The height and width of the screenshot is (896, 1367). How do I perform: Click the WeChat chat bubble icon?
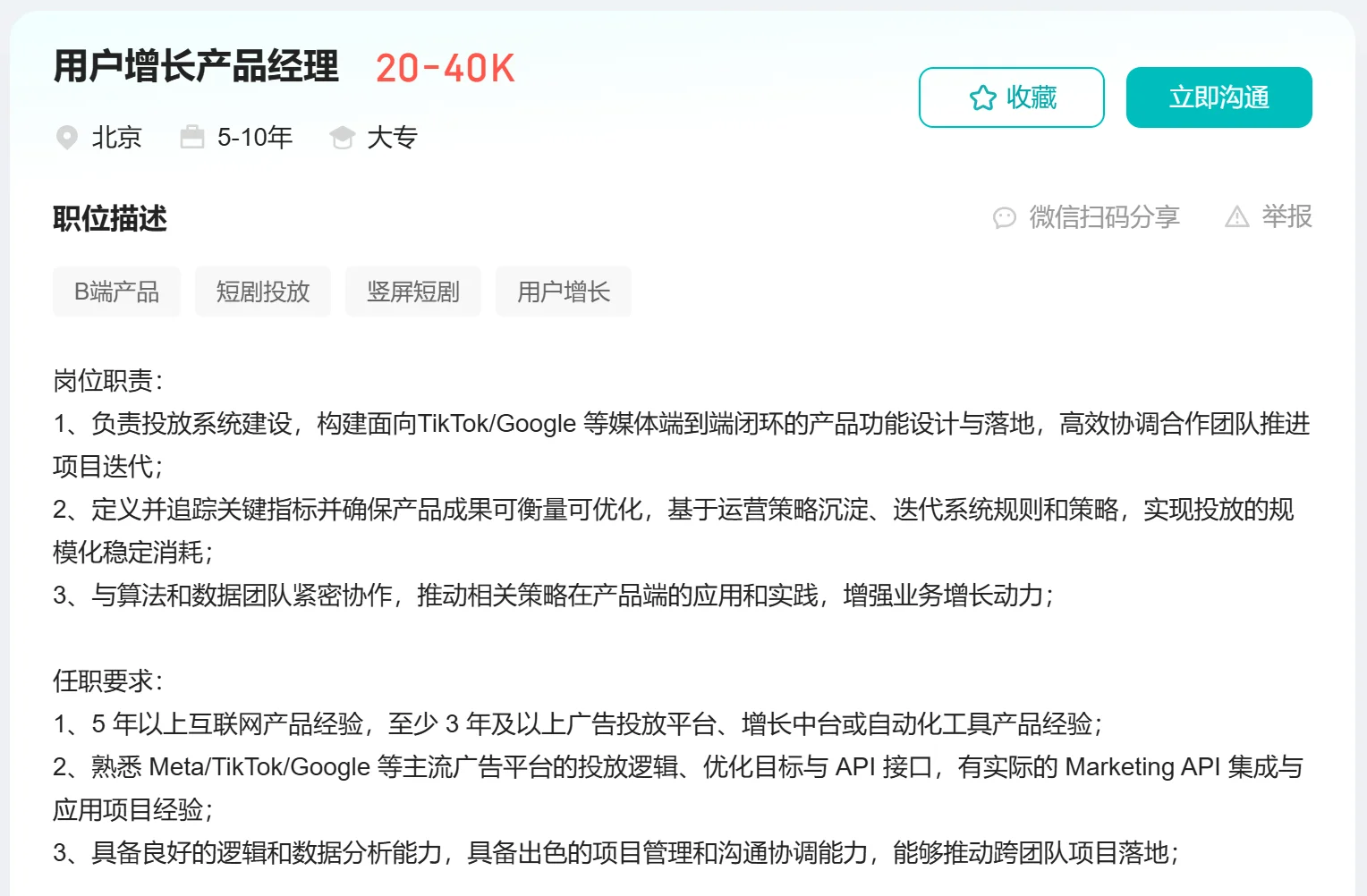pyautogui.click(x=1005, y=217)
